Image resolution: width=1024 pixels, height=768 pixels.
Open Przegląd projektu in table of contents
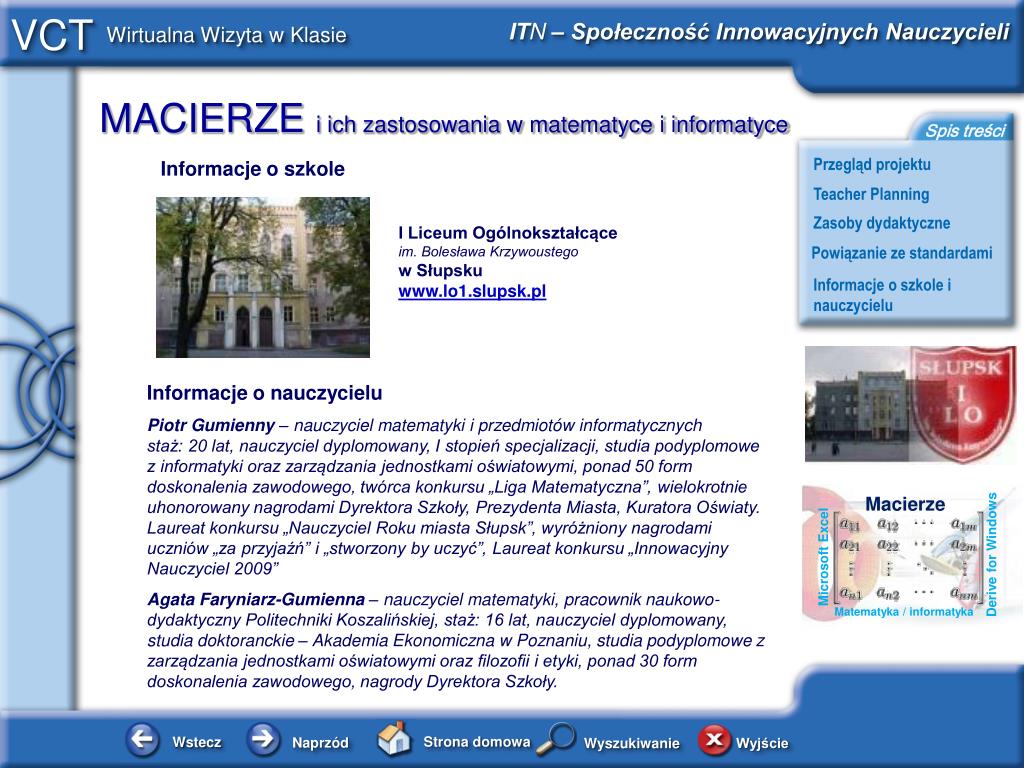click(872, 165)
